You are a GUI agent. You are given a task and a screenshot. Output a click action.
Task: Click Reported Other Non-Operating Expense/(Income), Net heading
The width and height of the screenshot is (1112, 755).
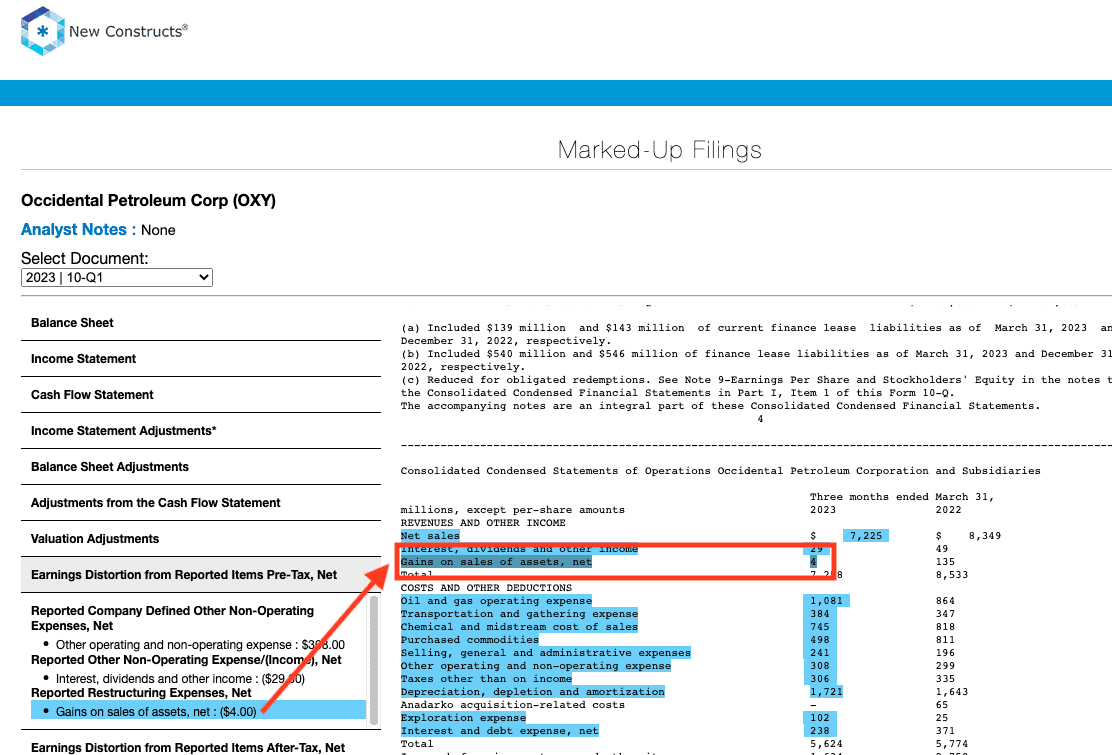pos(186,659)
